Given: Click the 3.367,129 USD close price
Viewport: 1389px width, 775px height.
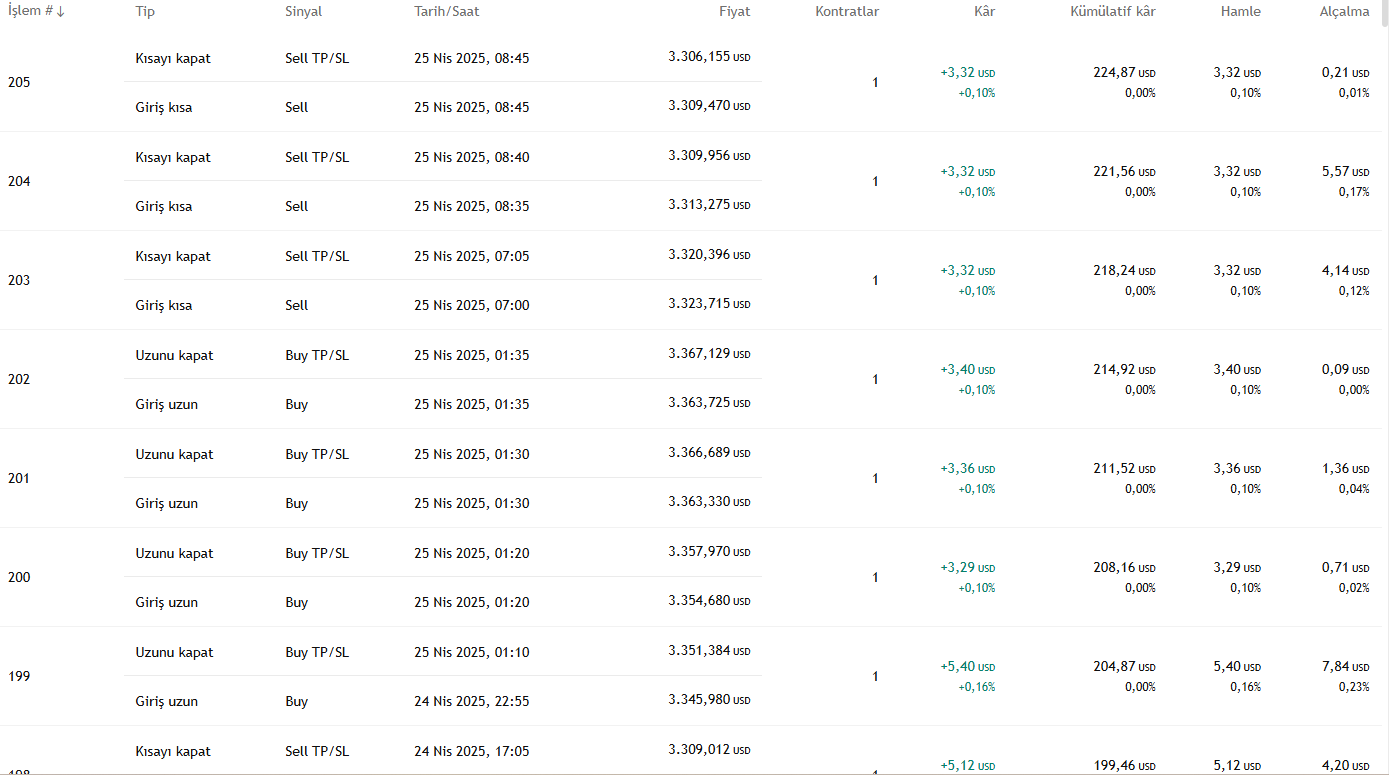Looking at the screenshot, I should tap(709, 354).
